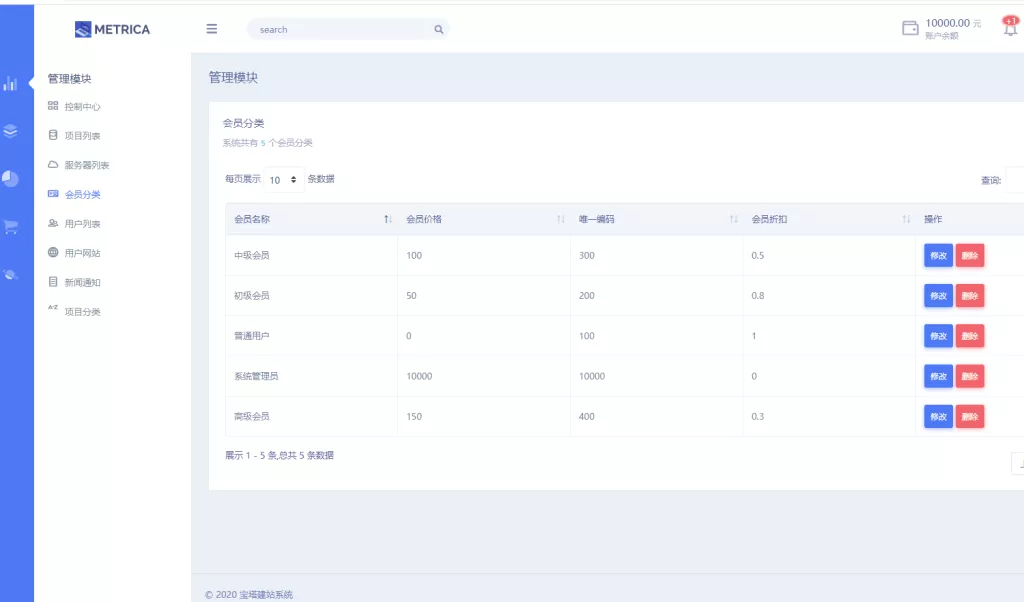Click 修改 button for 中级会员 row

pyautogui.click(x=938, y=255)
